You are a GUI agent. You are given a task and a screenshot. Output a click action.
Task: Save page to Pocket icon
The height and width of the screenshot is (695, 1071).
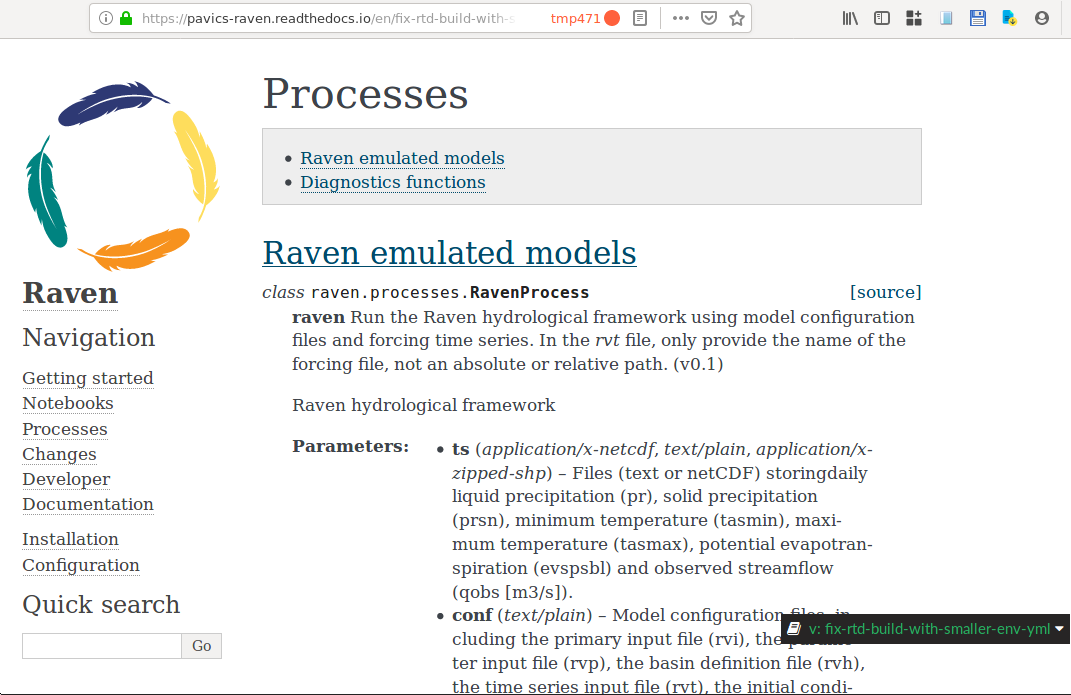tap(709, 18)
